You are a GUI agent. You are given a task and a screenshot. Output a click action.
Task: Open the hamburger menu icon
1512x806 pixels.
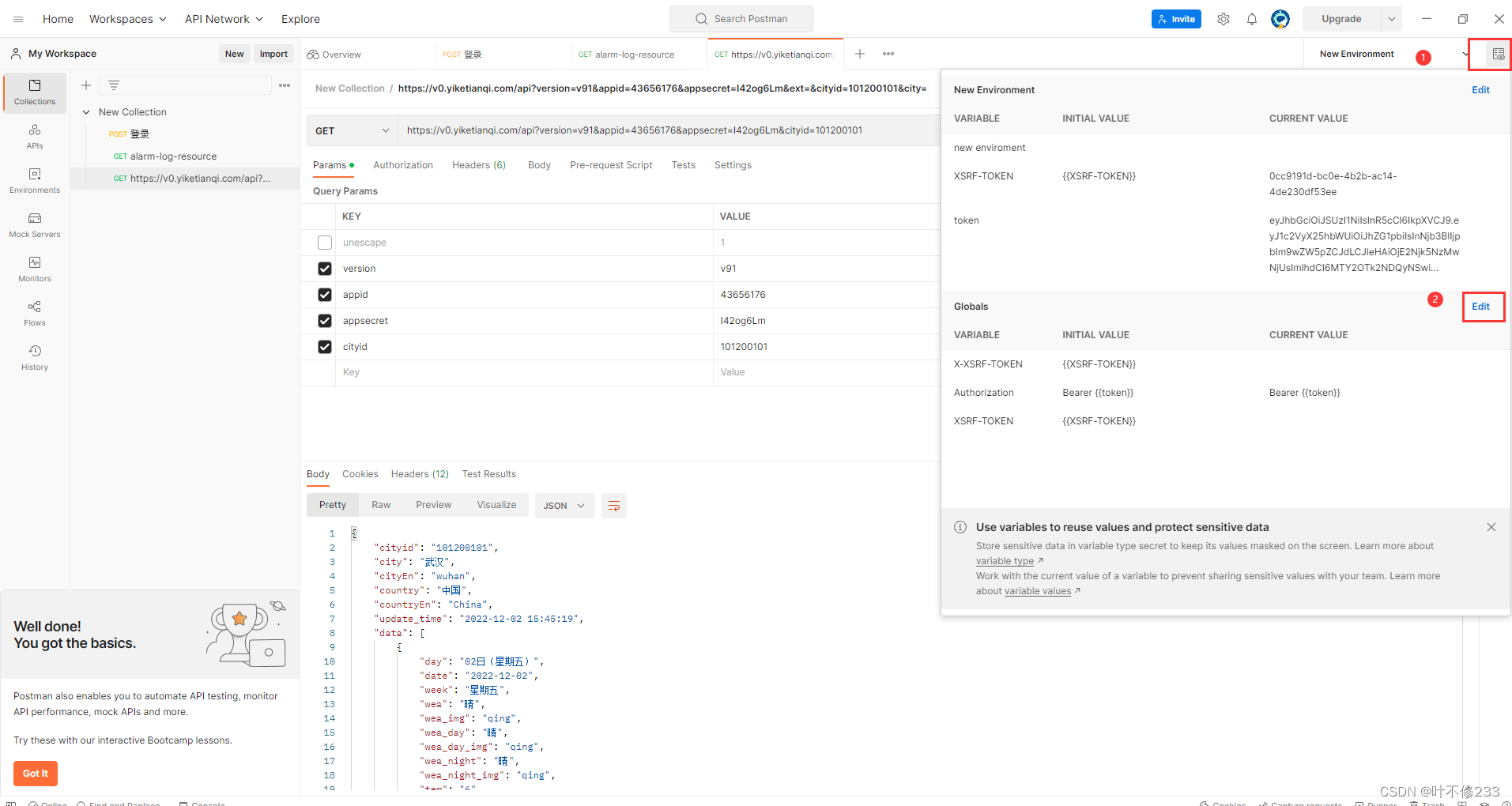point(18,19)
